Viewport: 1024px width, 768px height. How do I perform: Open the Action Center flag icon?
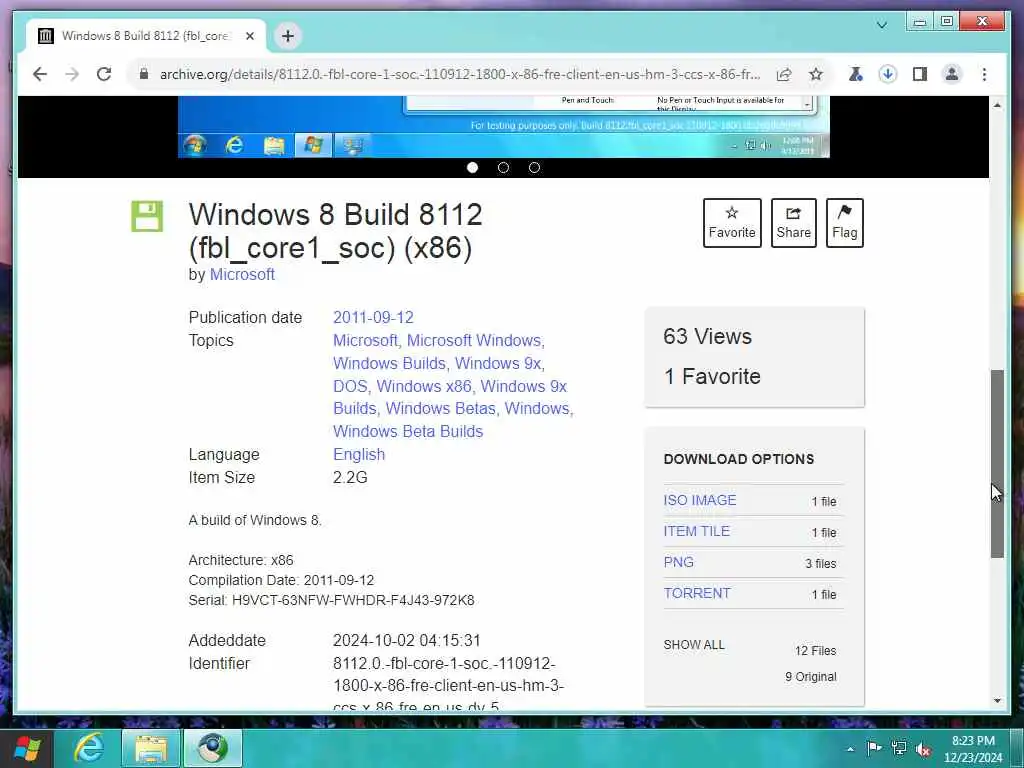[874, 748]
